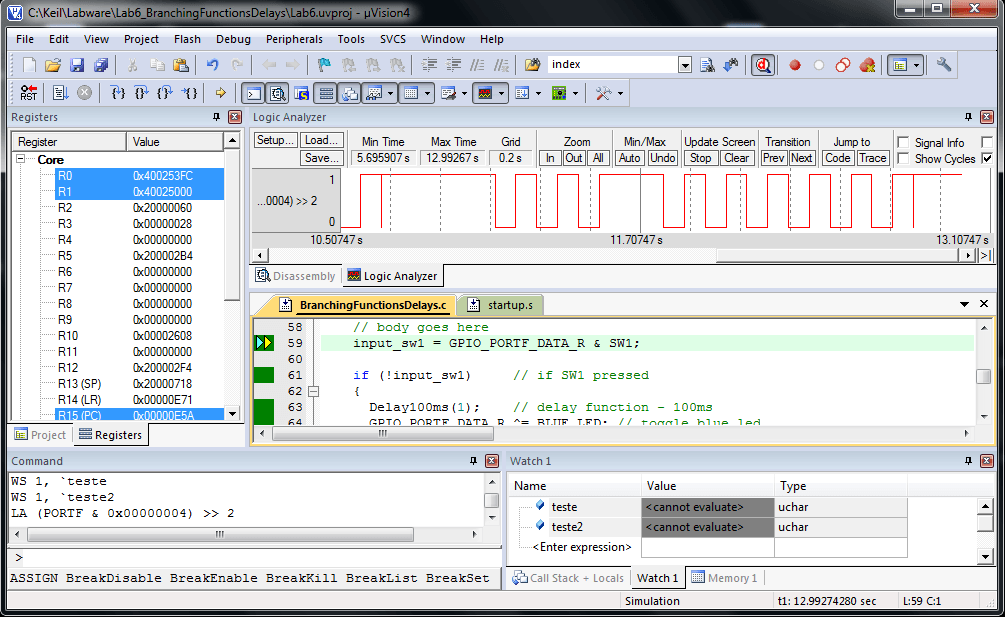Select the R13 (SP) register row

click(x=140, y=383)
